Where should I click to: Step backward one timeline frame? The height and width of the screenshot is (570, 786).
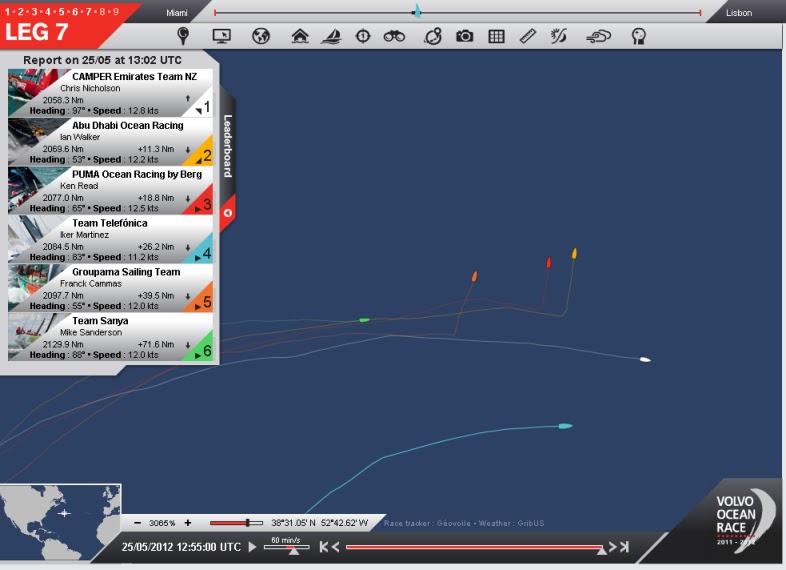pos(335,547)
